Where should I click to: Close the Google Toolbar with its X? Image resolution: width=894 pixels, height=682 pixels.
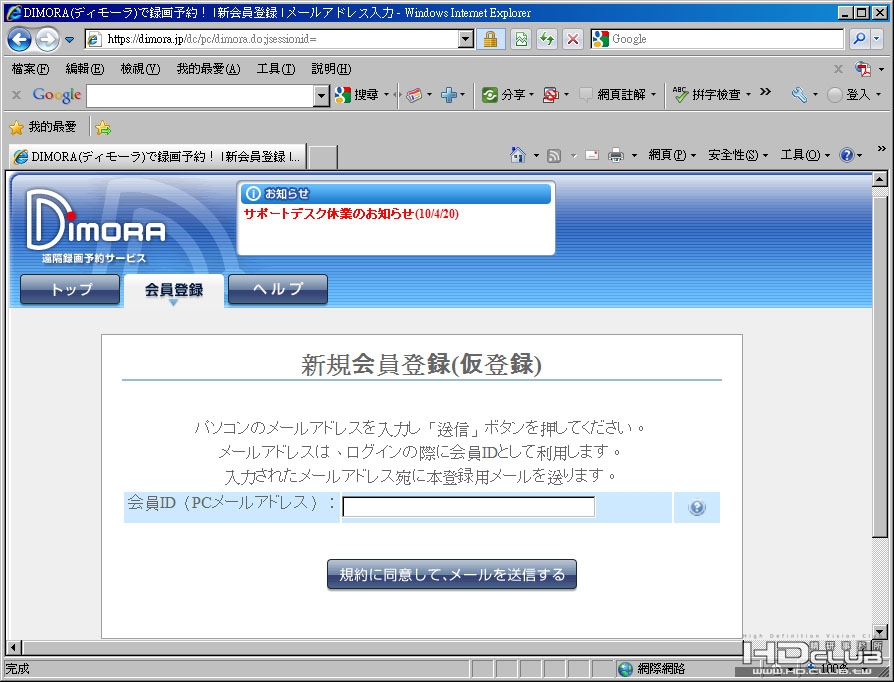[17, 95]
